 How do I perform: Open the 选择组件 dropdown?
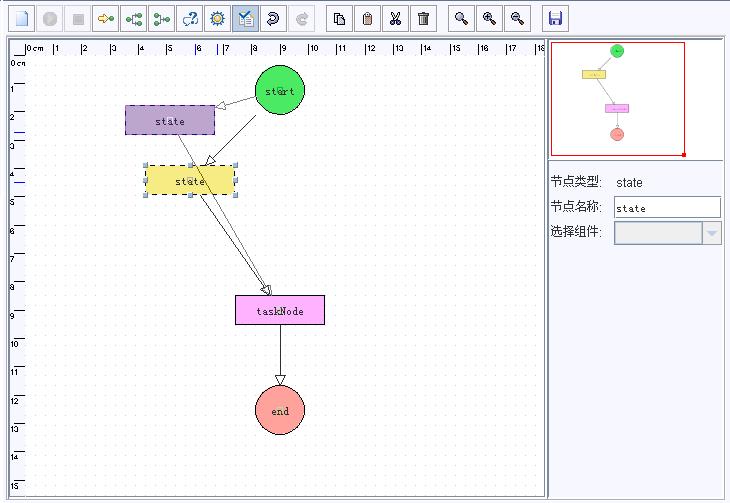(711, 233)
